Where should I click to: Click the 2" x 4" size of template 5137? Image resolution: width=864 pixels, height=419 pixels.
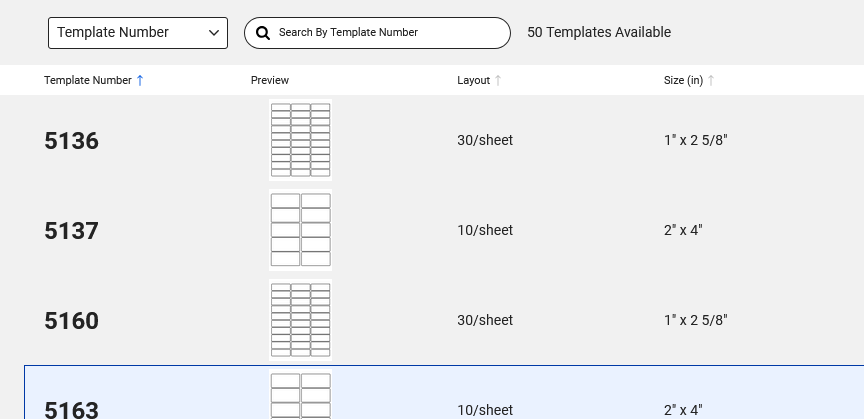(683, 230)
